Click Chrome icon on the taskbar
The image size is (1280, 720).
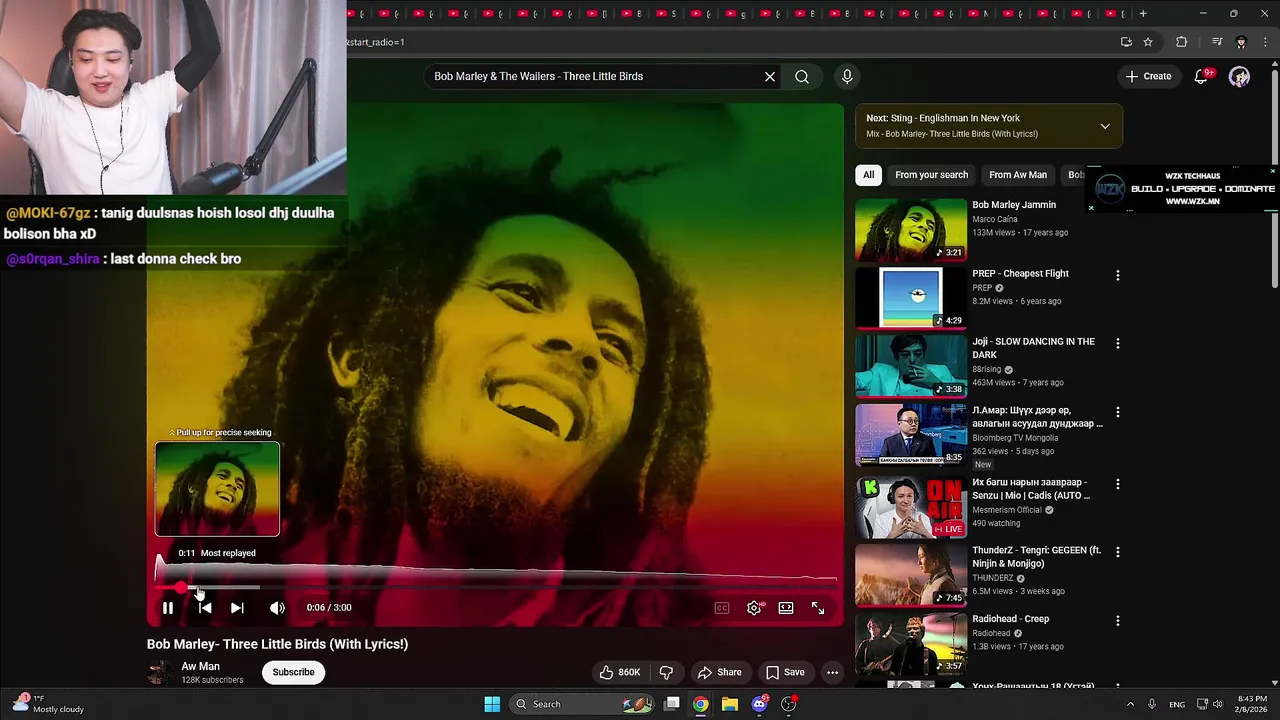point(701,704)
